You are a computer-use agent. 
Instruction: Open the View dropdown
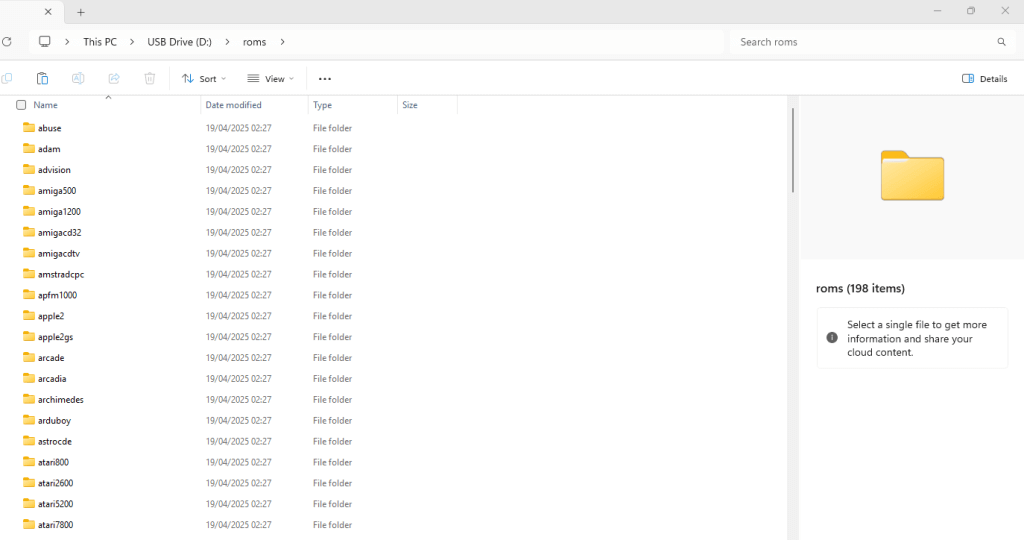(x=270, y=78)
